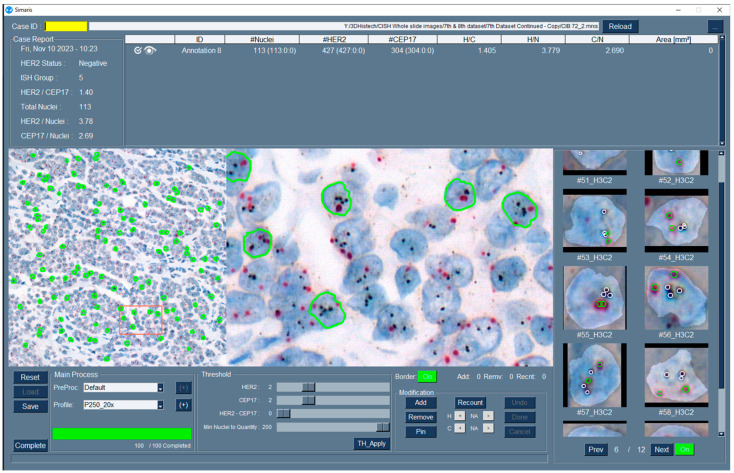
Task: Click the ellipsis browse button beside Reload
Action: click(x=714, y=27)
